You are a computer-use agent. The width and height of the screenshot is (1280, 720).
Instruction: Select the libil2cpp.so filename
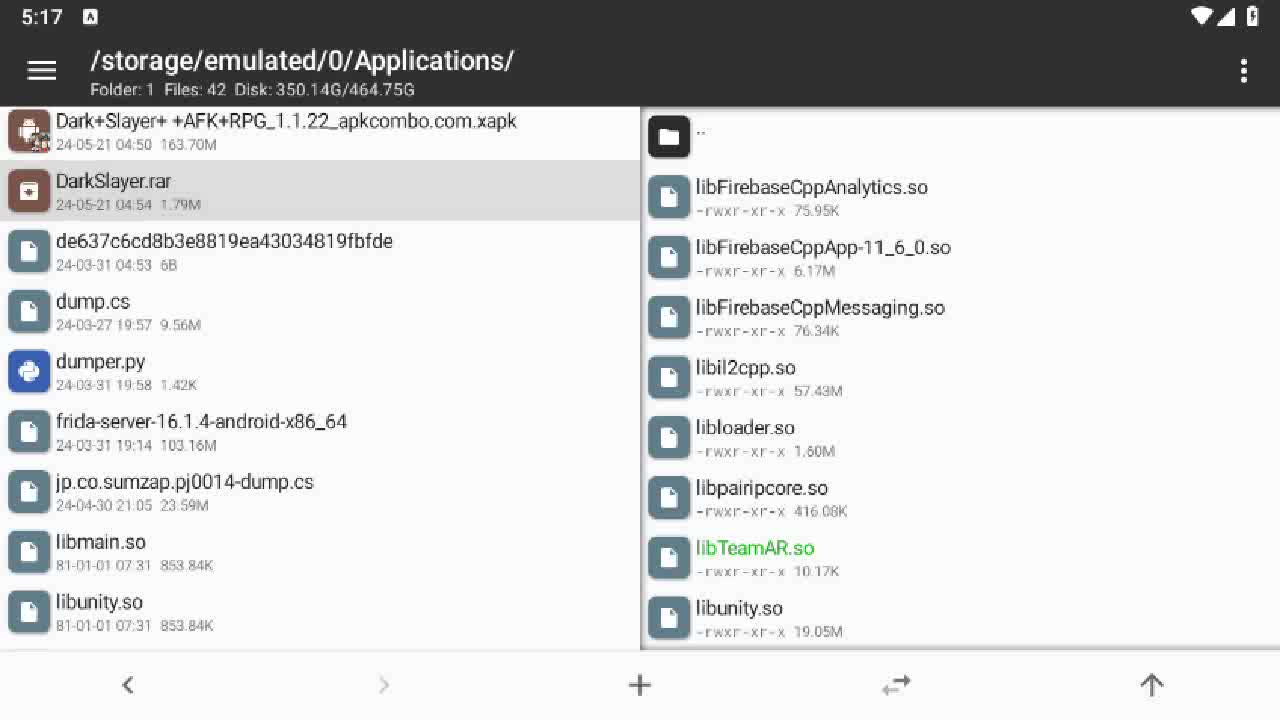point(746,368)
